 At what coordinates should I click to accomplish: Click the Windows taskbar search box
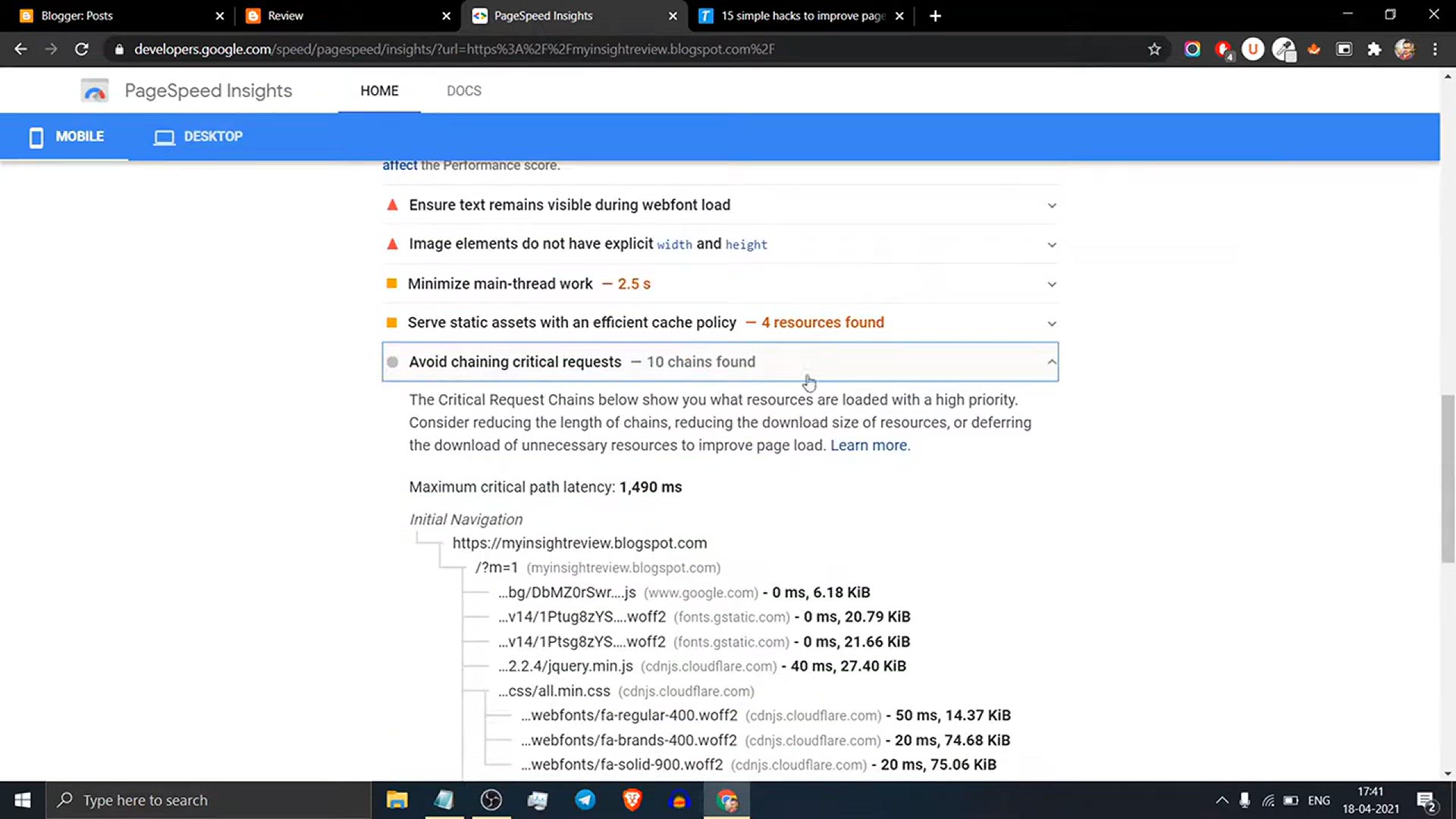tap(209, 800)
